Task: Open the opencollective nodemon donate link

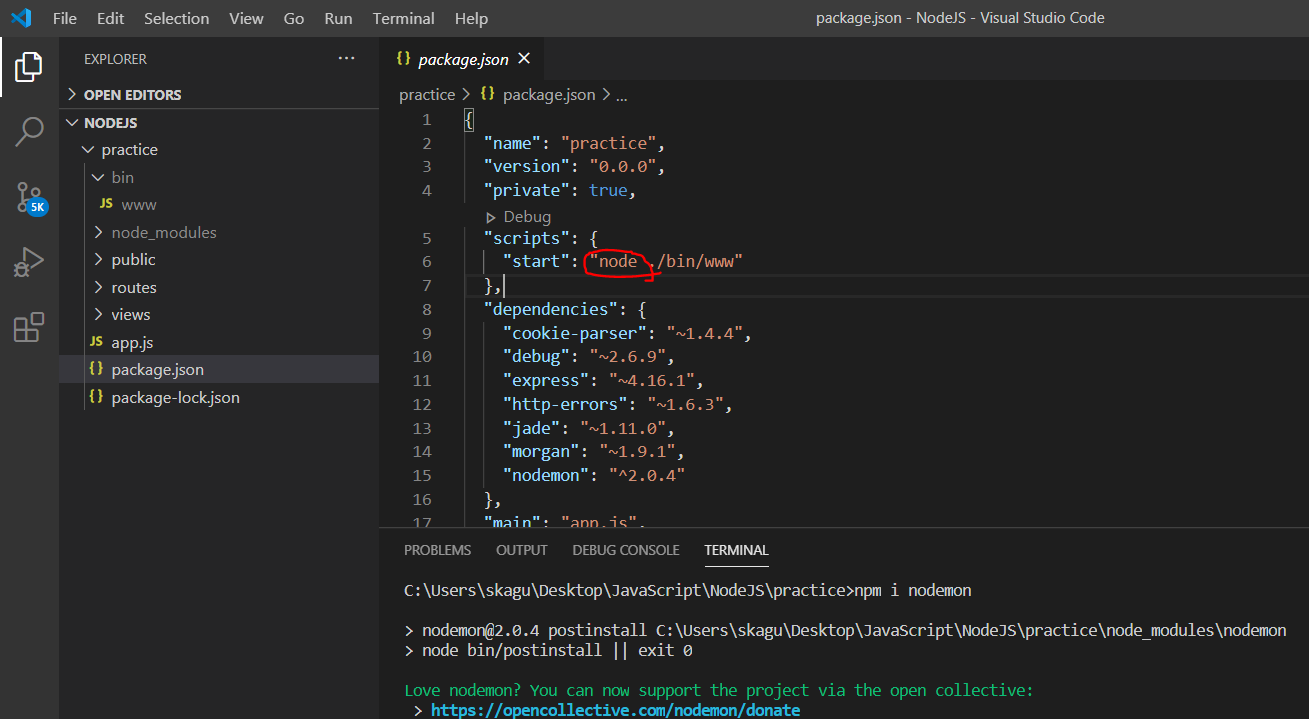Action: [x=615, y=710]
